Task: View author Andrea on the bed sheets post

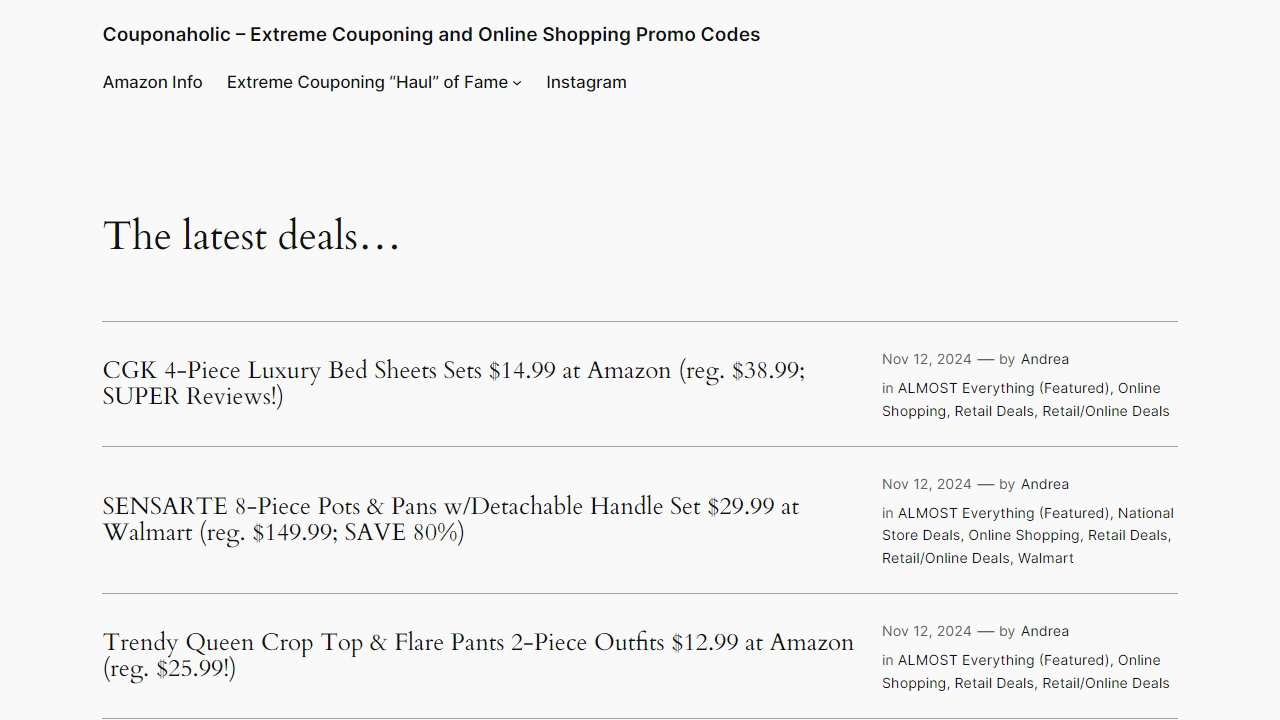Action: click(1044, 359)
